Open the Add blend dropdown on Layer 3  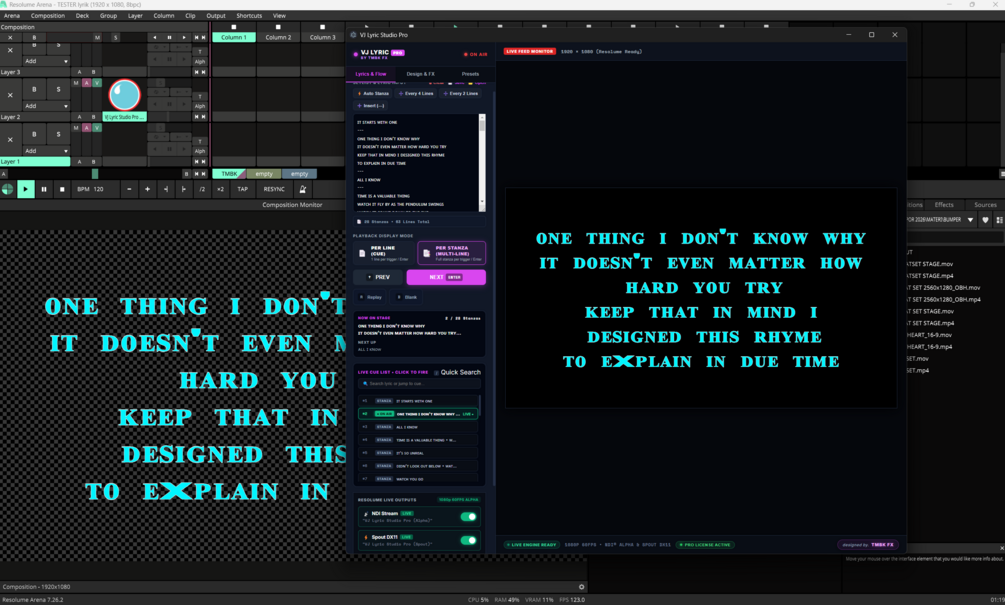pos(46,61)
